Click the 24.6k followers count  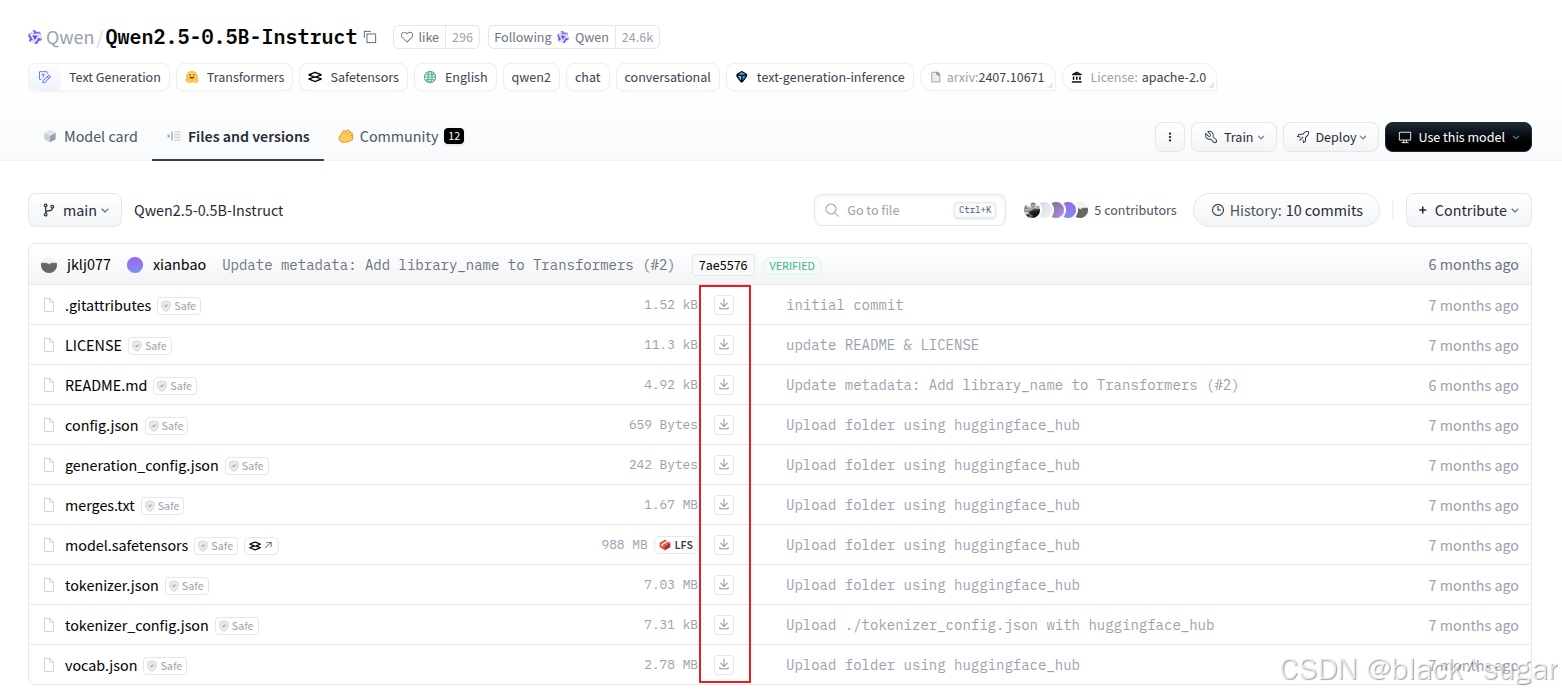[637, 38]
